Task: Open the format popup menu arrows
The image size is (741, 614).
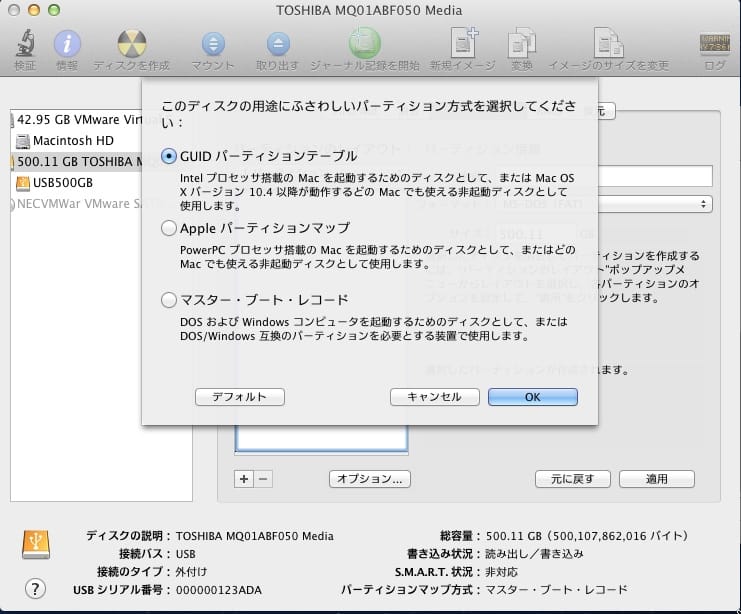Action: [x=703, y=204]
